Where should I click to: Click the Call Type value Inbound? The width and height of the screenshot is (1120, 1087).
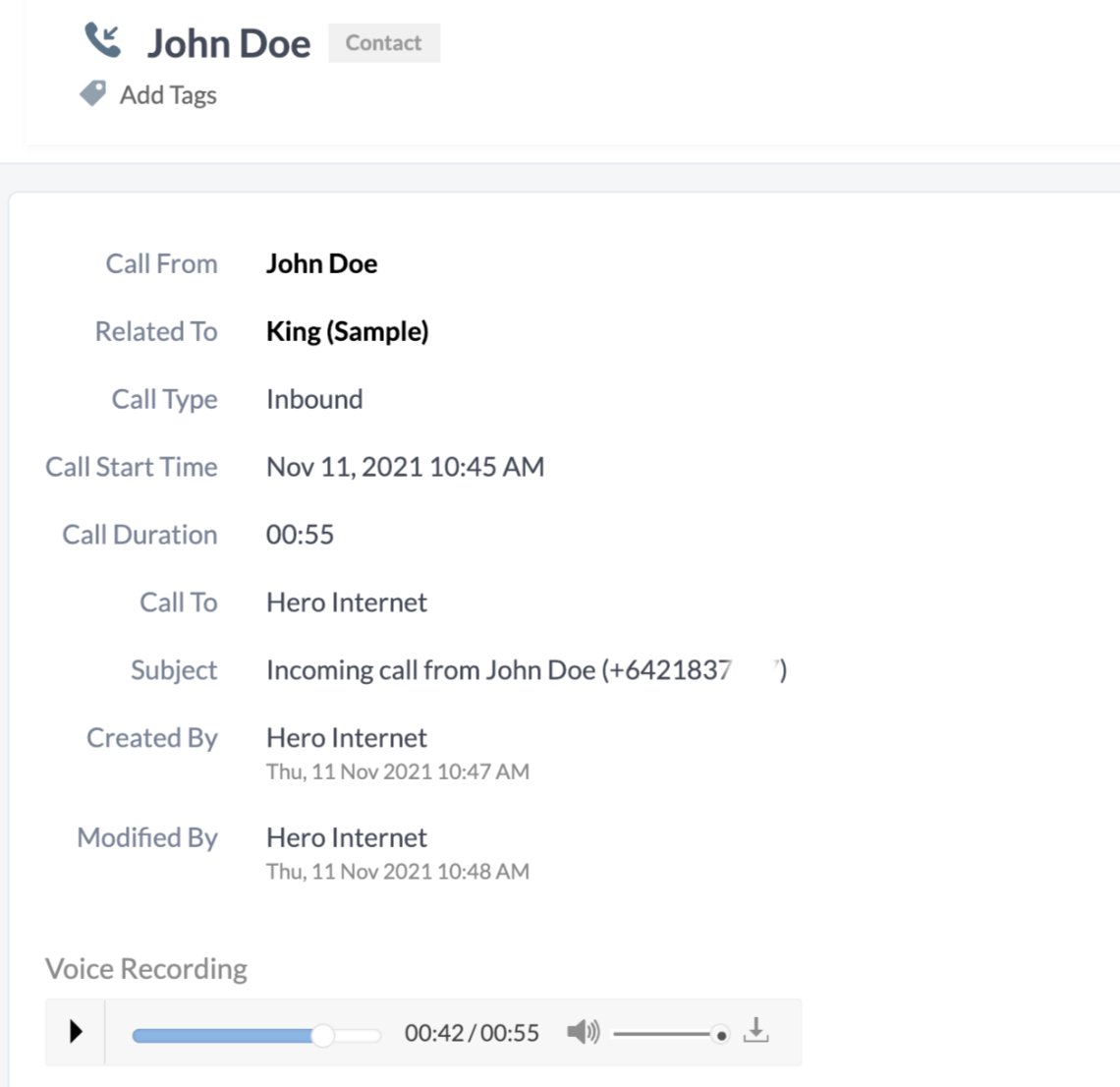click(314, 399)
